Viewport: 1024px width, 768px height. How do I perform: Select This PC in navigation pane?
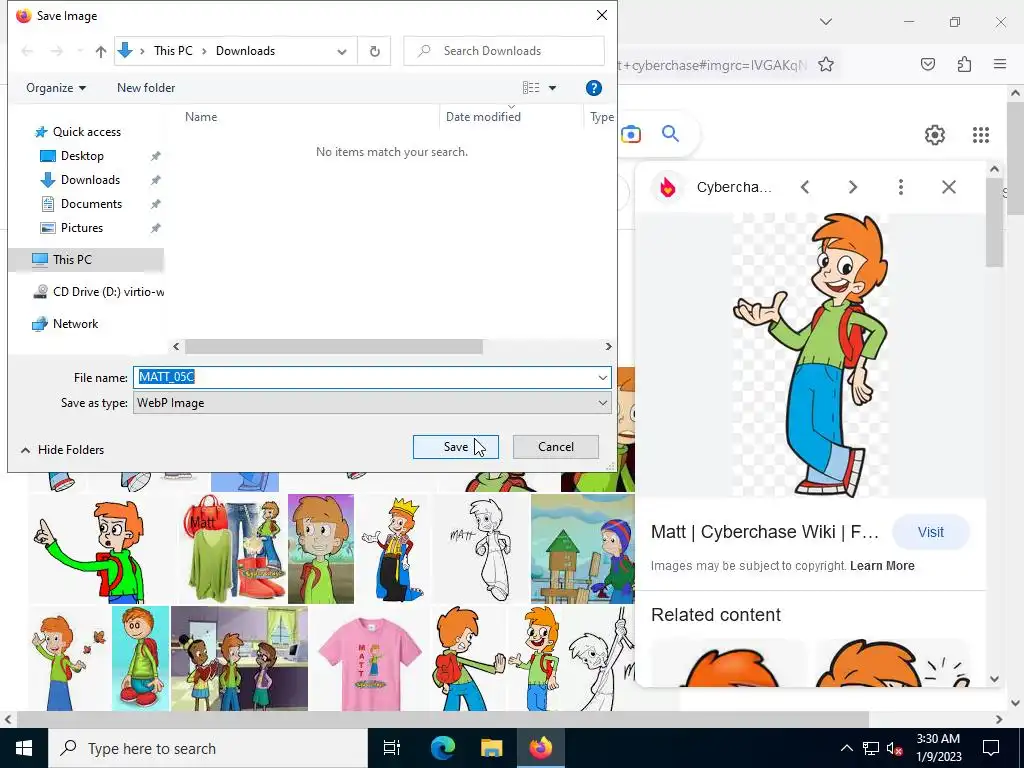[72, 259]
